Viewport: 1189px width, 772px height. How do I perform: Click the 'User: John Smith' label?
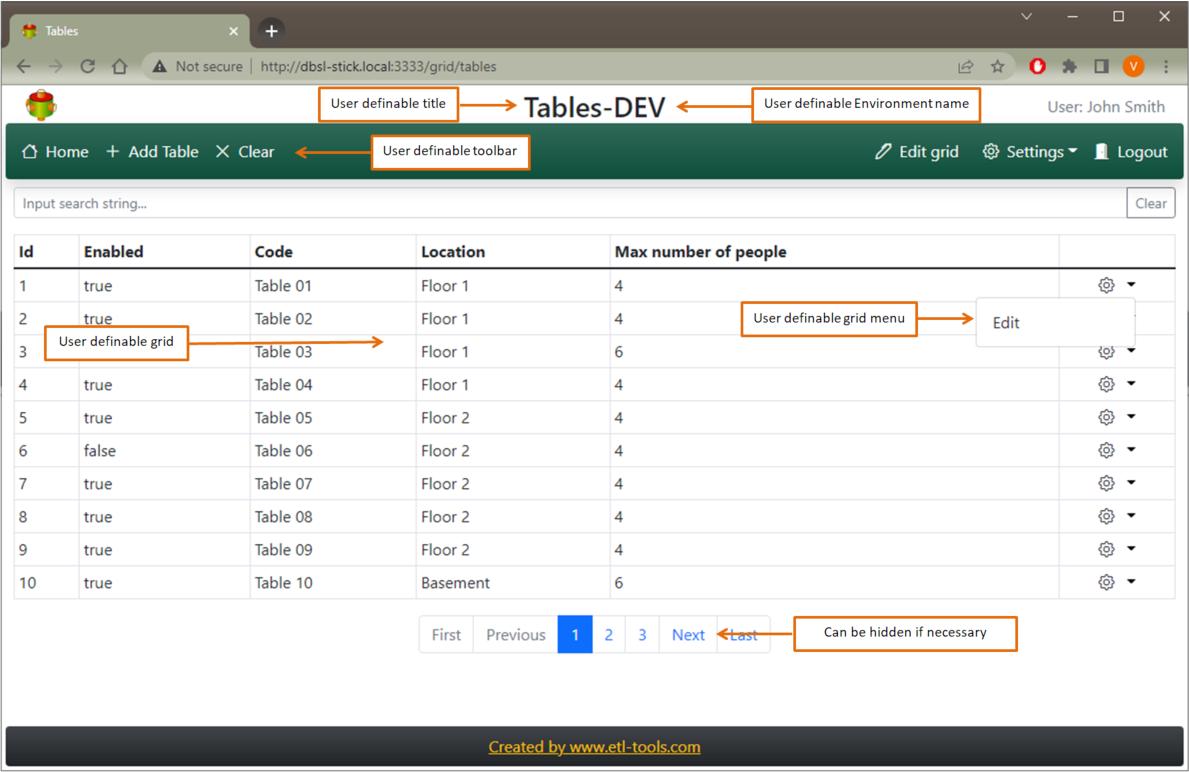click(1106, 107)
